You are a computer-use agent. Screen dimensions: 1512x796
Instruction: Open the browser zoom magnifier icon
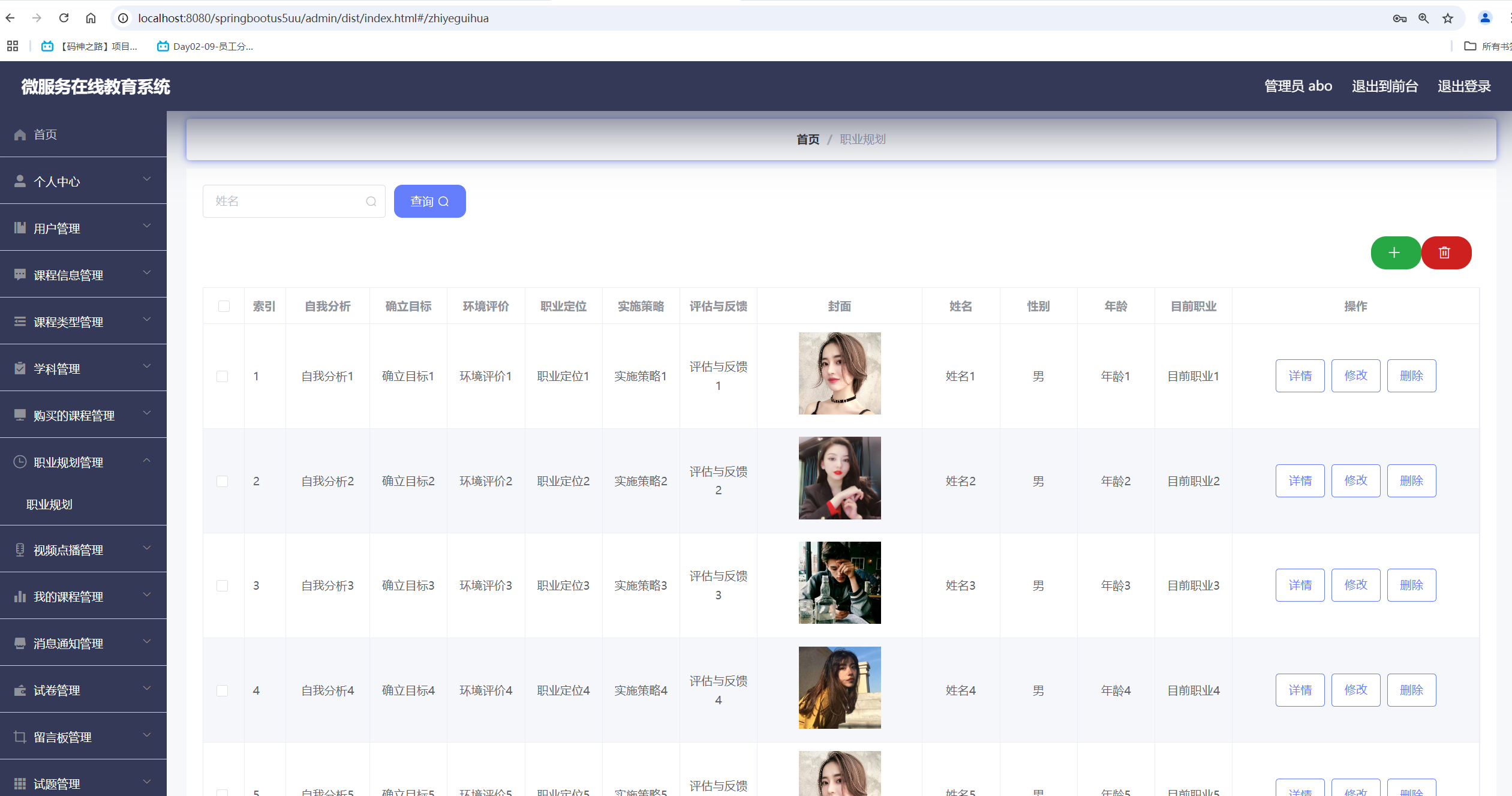[1423, 18]
